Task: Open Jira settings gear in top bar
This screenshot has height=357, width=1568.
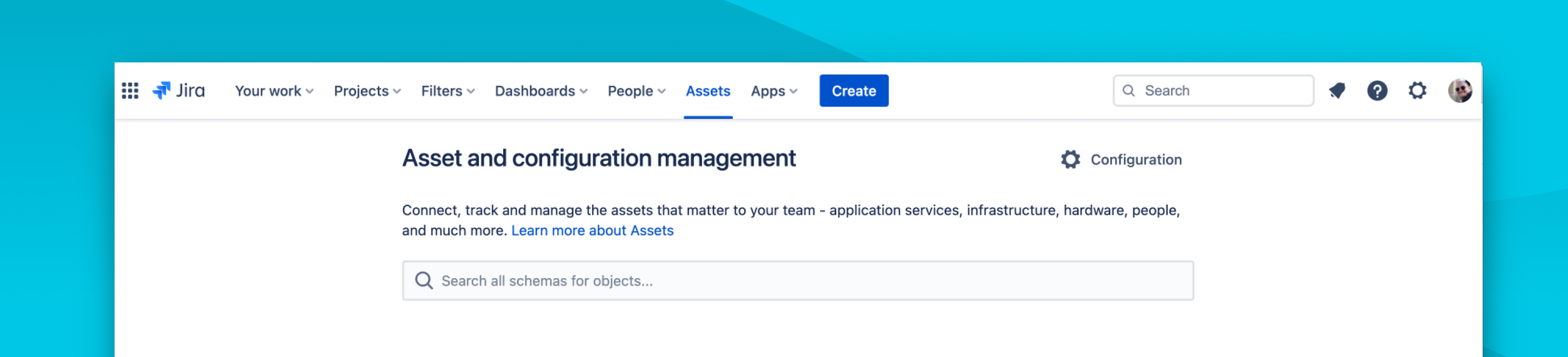Action: (1417, 91)
